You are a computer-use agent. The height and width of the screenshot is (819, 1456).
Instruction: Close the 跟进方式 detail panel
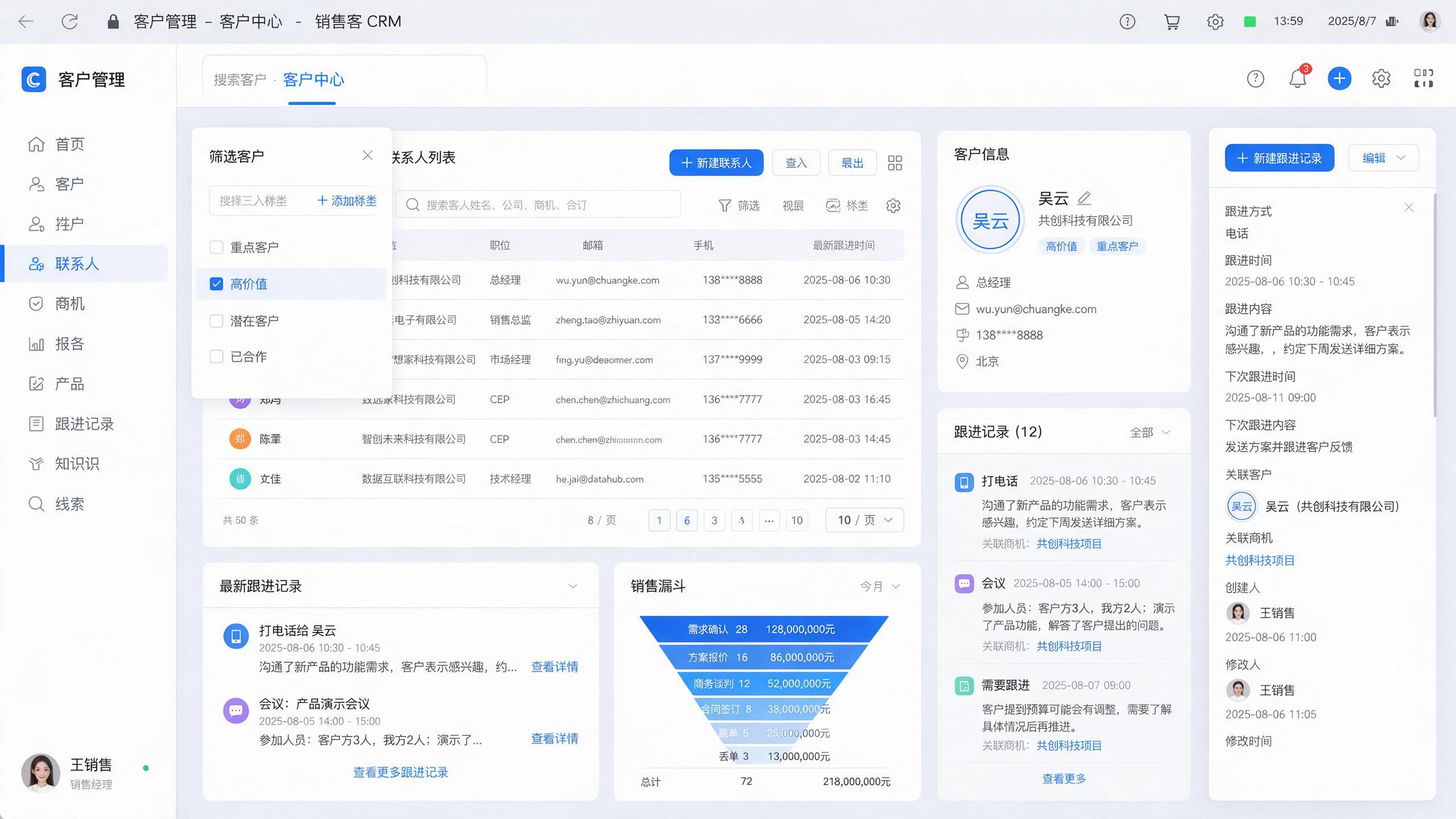[1409, 208]
